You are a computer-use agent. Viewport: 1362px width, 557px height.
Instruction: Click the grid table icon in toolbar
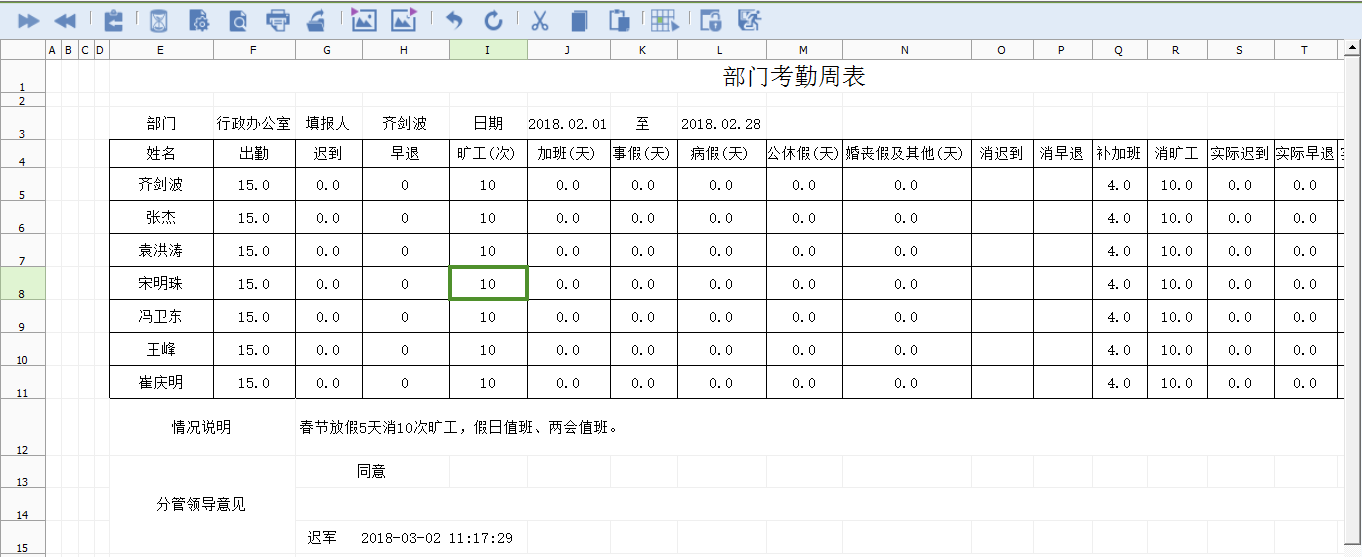coord(663,20)
